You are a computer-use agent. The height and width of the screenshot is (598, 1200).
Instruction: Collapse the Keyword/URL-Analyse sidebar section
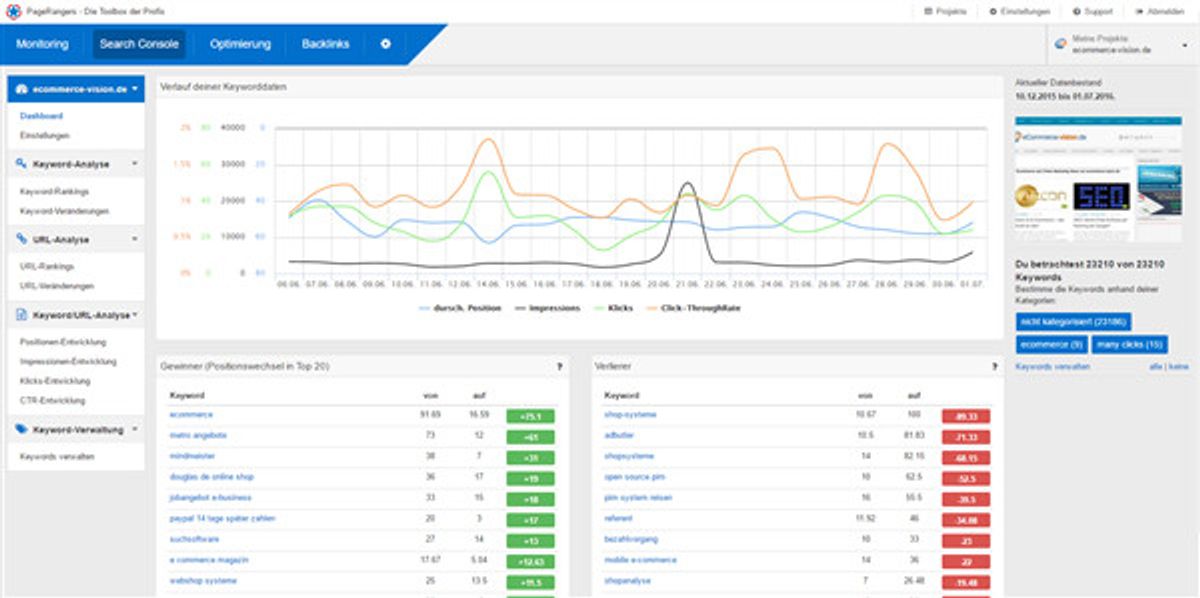click(x=76, y=315)
